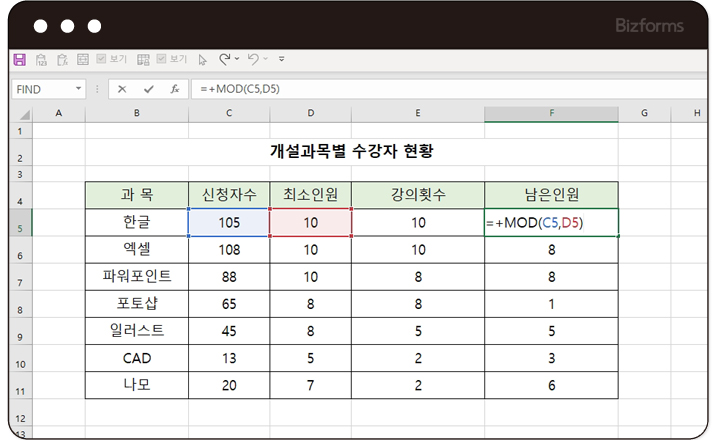Click the Undo arrow icon

coord(253,59)
